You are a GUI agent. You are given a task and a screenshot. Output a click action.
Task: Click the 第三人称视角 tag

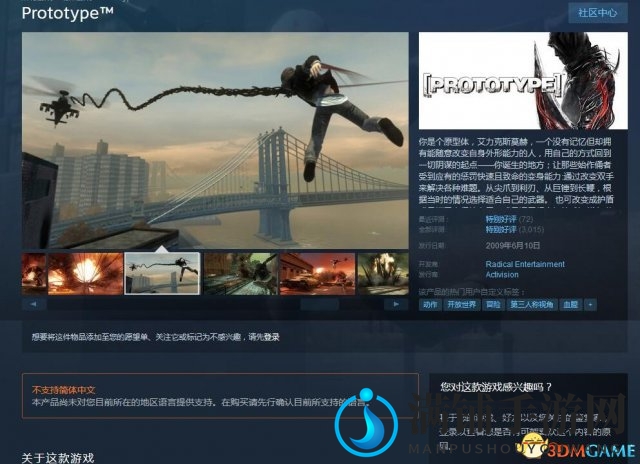(x=532, y=305)
